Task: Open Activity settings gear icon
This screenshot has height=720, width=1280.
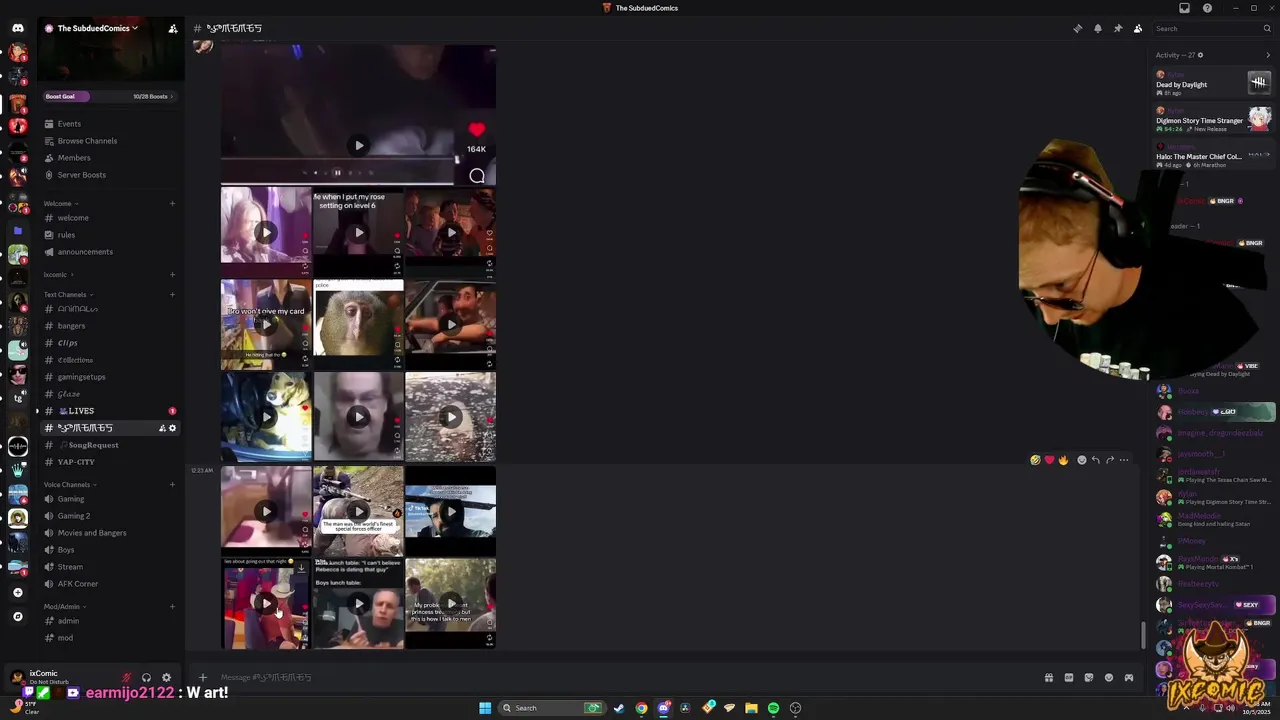Action: point(1200,55)
